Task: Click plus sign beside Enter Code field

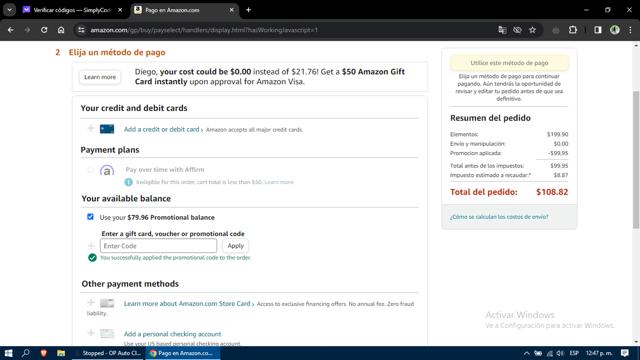Action: pyautogui.click(x=91, y=246)
